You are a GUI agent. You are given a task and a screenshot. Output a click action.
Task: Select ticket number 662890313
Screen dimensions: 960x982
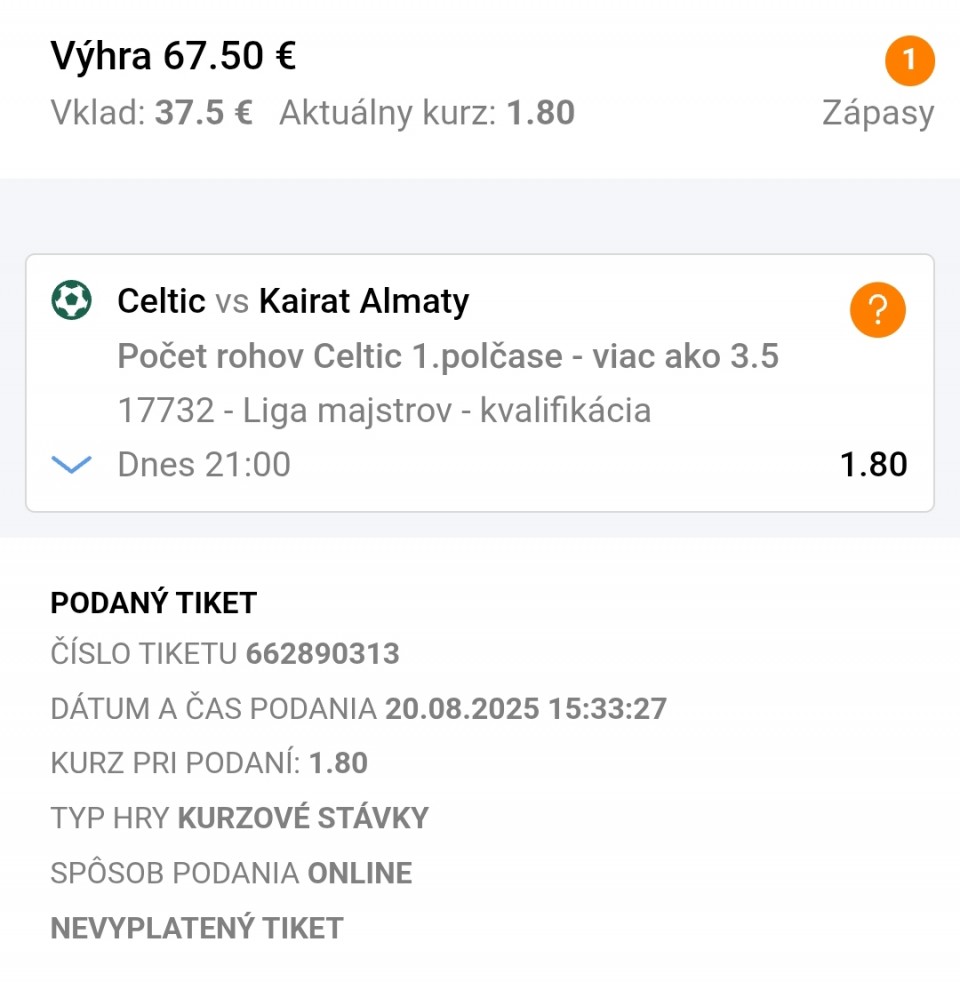click(x=323, y=654)
